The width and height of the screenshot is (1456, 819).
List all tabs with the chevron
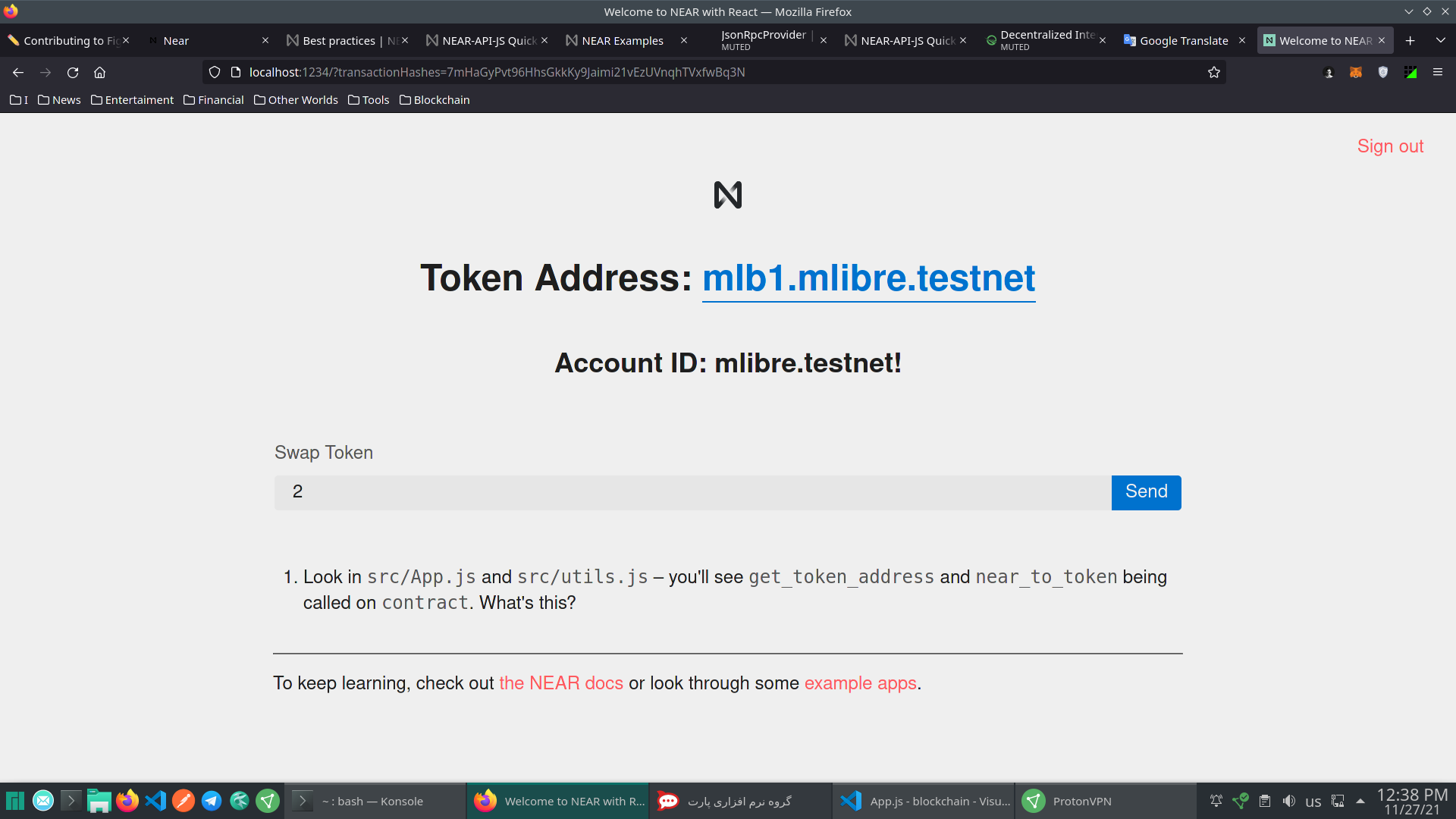[x=1441, y=40]
